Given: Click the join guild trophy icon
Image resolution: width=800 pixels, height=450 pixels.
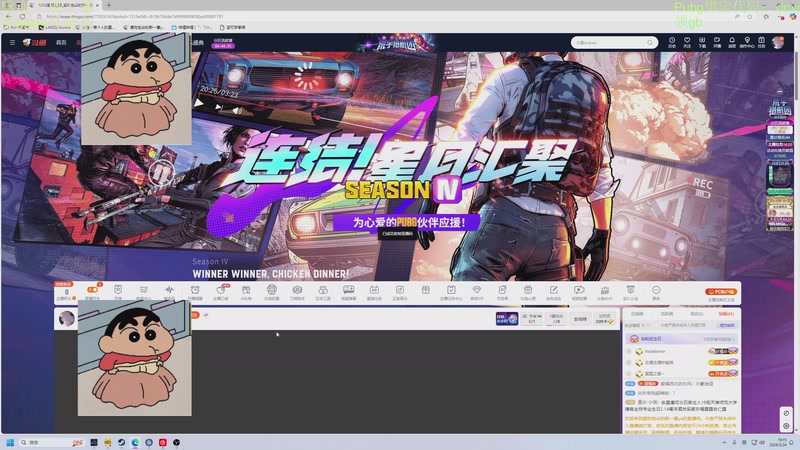Looking at the screenshot, I should [x=630, y=292].
